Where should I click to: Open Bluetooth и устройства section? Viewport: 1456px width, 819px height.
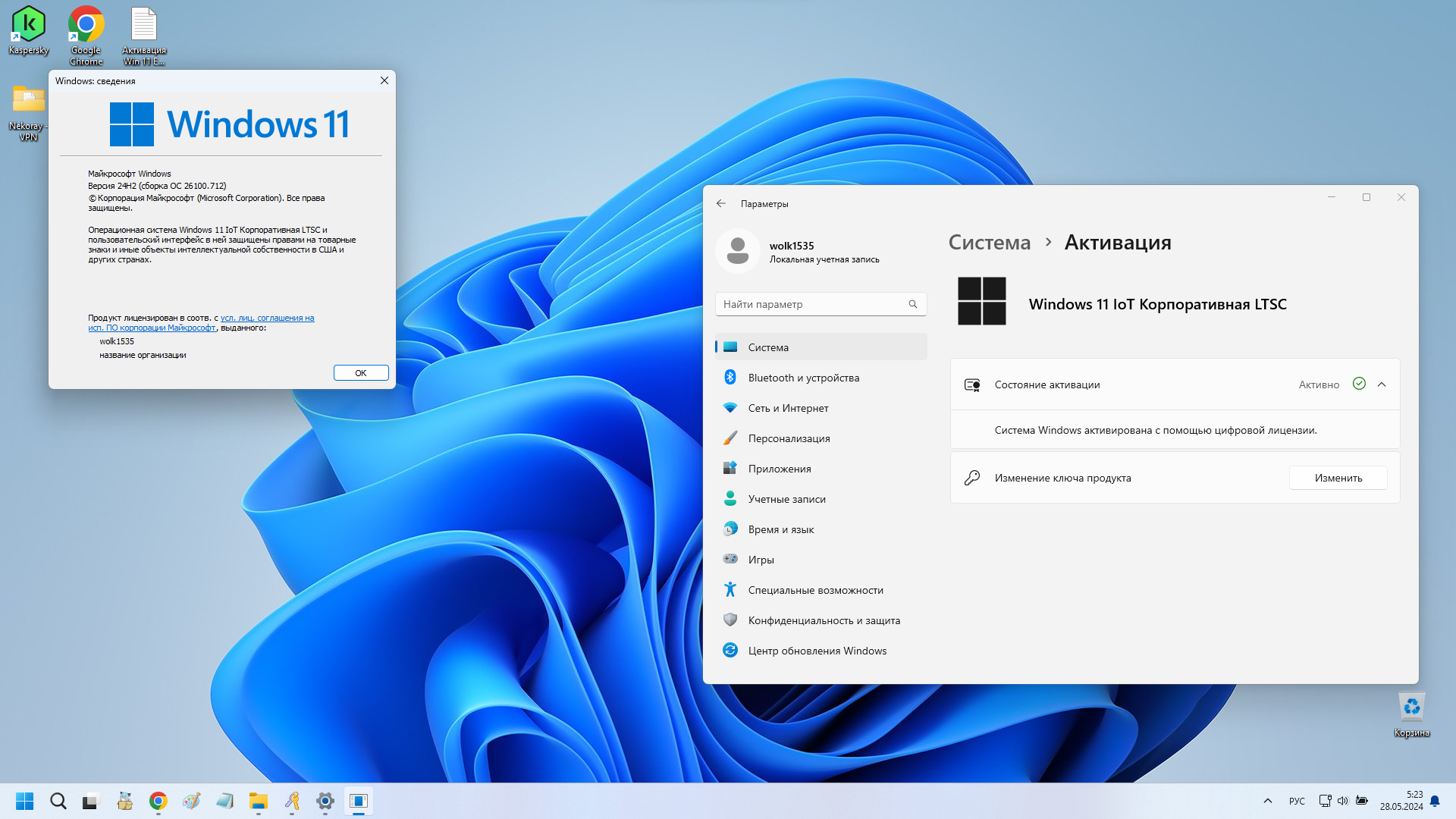click(x=821, y=378)
